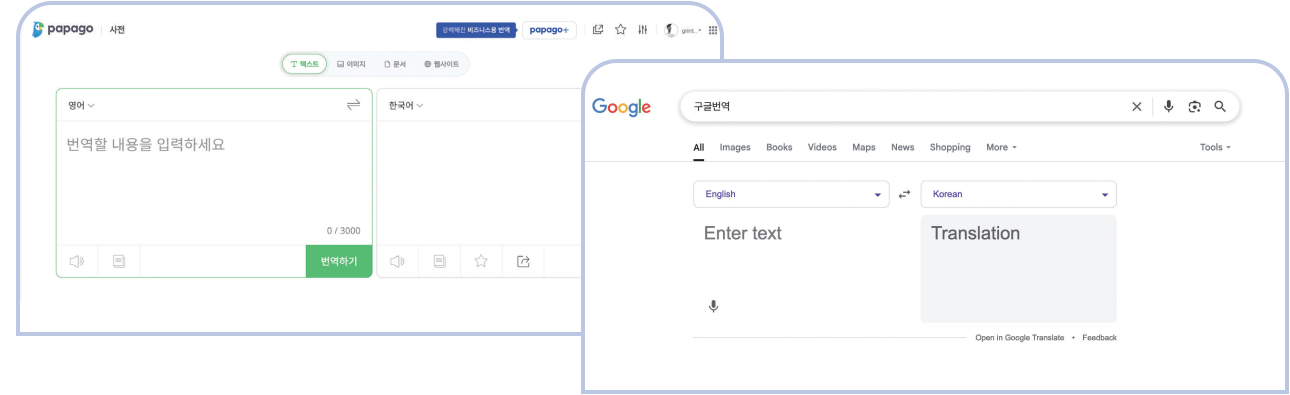Search by voice using Google microphone icon
1290x395 pixels.
(x=1168, y=107)
